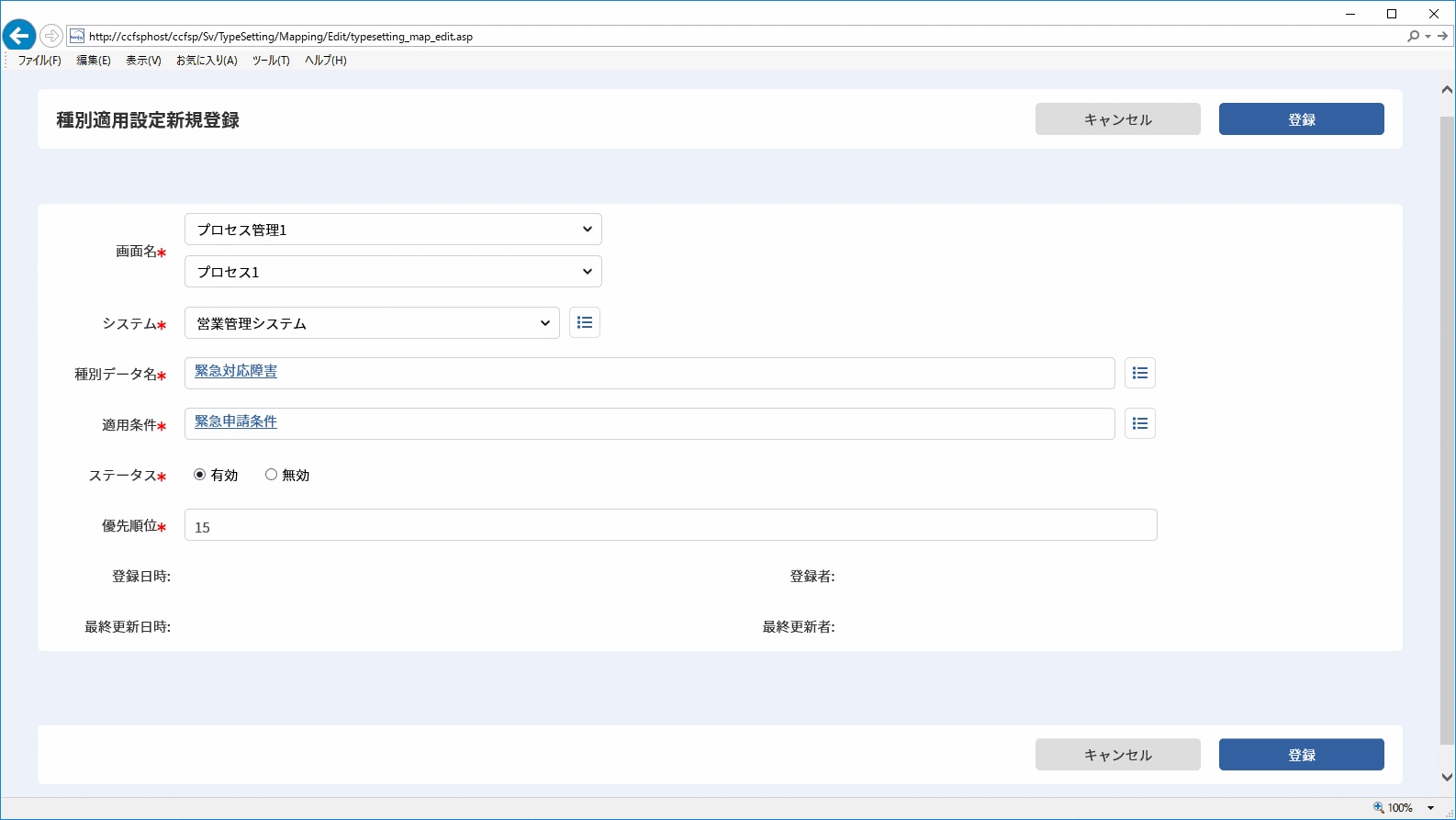Click the browser back arrow button

pyautogui.click(x=19, y=36)
